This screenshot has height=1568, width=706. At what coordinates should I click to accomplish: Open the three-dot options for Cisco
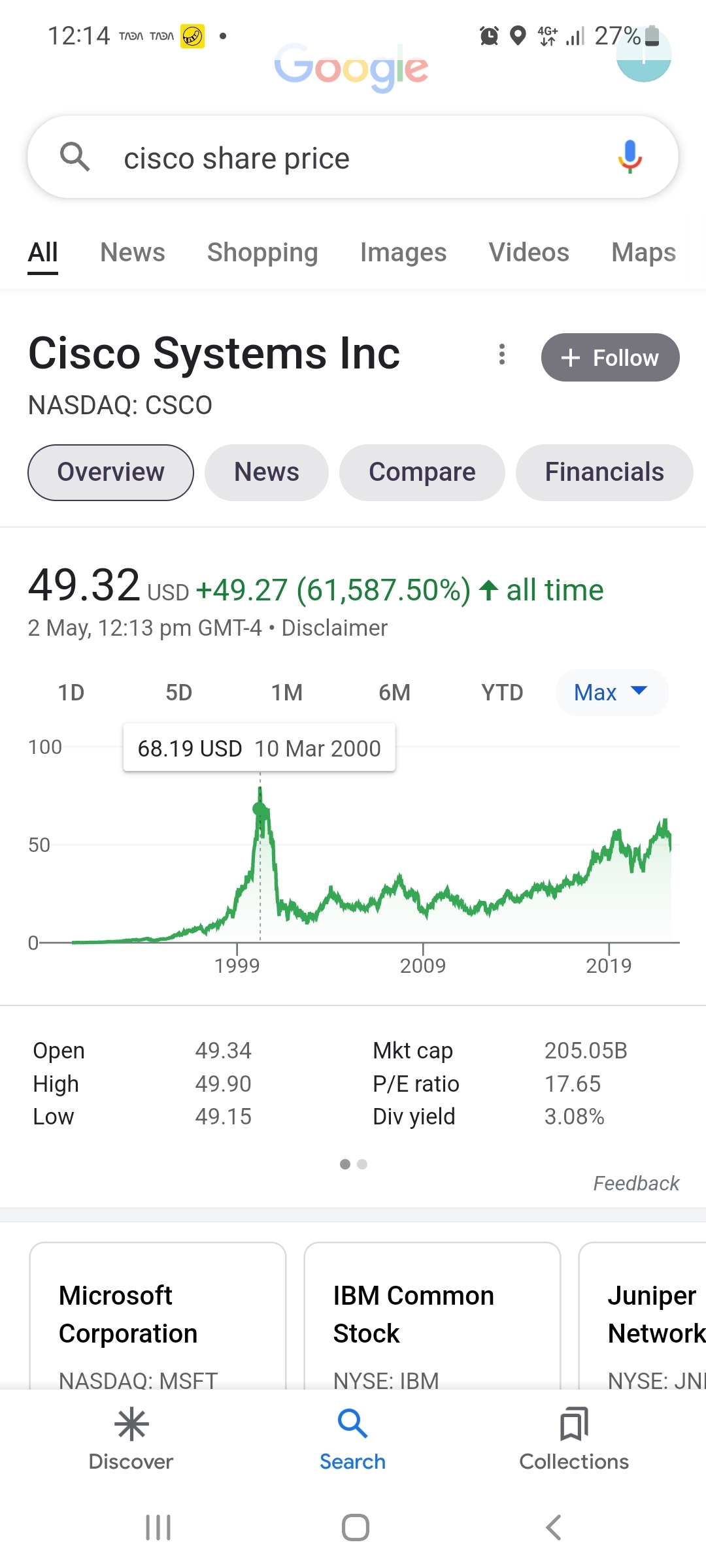coord(502,355)
